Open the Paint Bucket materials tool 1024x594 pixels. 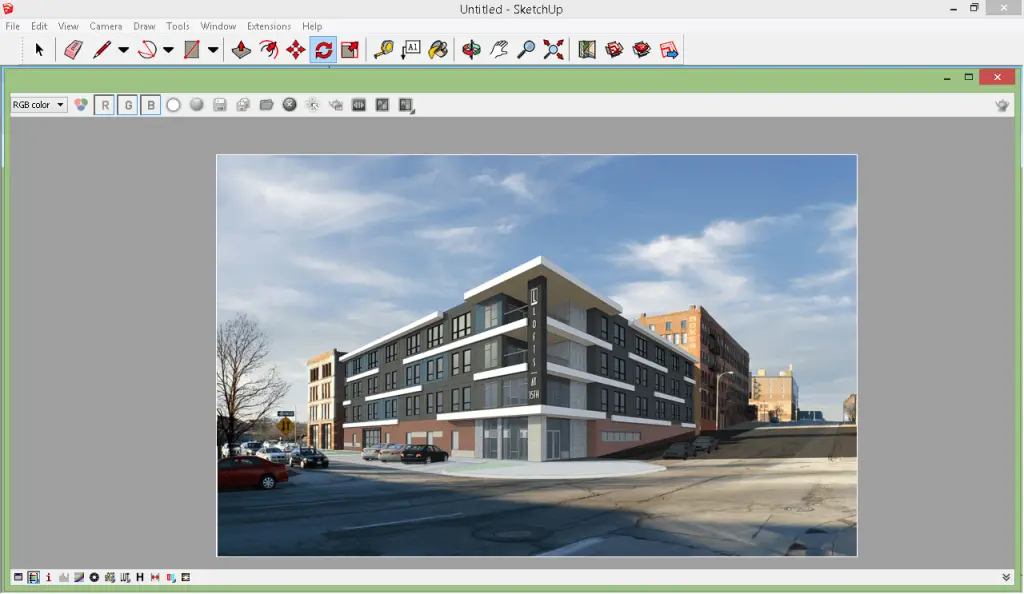[x=437, y=48]
